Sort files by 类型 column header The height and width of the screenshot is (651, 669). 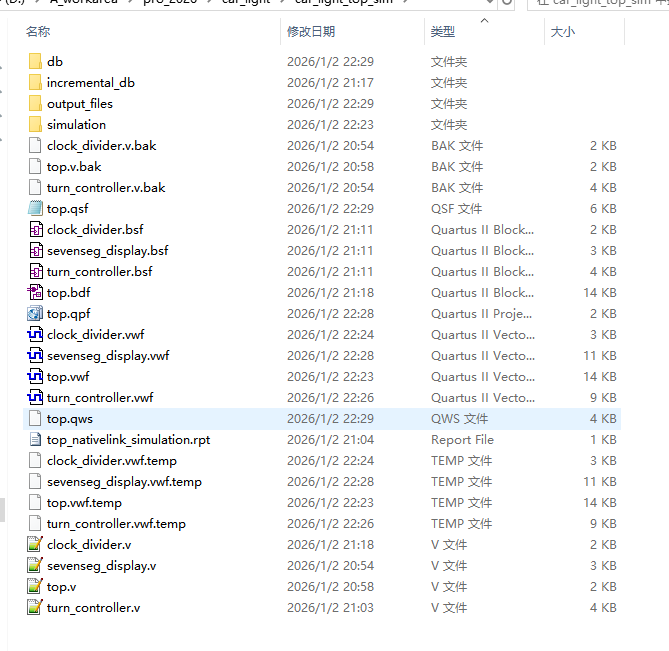tap(442, 32)
